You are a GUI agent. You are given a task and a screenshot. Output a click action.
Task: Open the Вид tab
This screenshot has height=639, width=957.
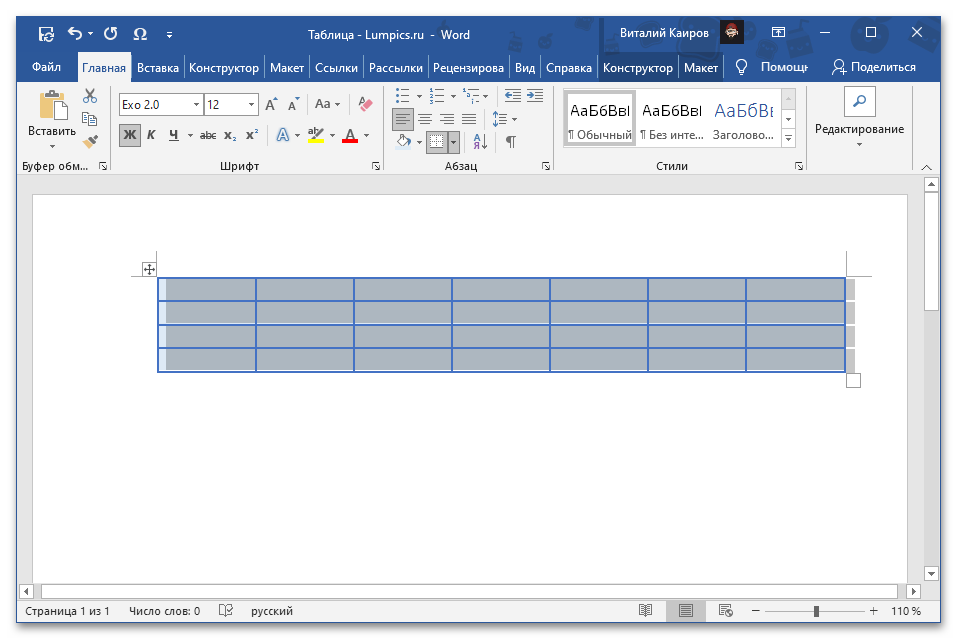525,68
